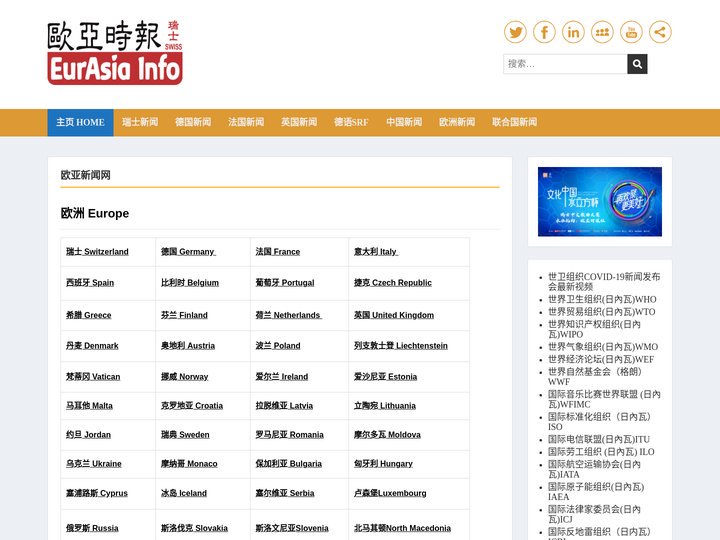Image resolution: width=720 pixels, height=540 pixels.
Task: Open the 英国新闻 menu item
Action: (x=299, y=123)
